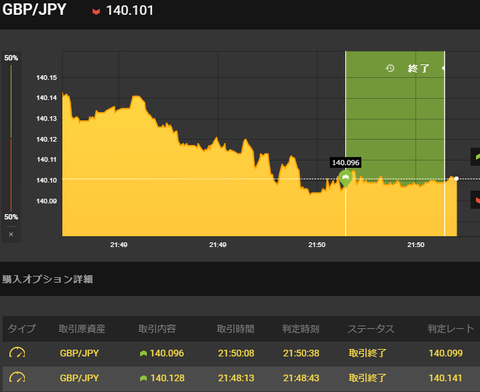Click the current rate 140.101
The width and height of the screenshot is (480, 392).
pos(130,10)
